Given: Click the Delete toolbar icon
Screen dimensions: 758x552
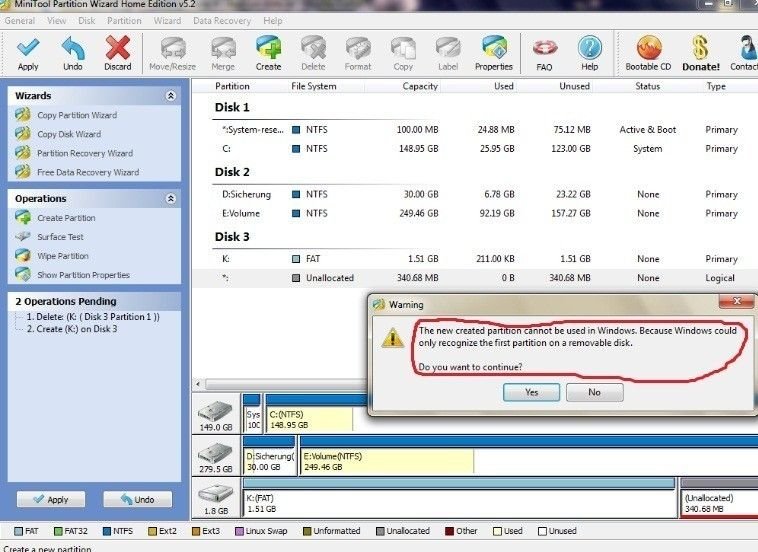Looking at the screenshot, I should tap(313, 48).
